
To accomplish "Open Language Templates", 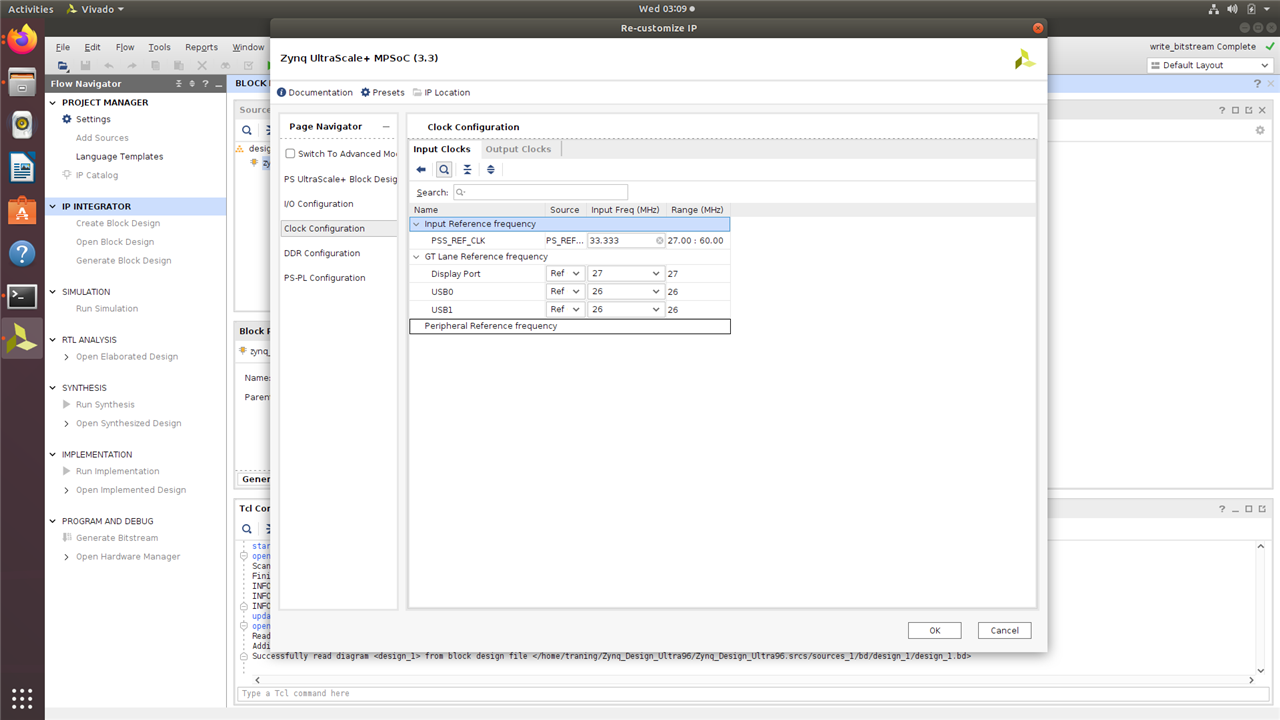I will pos(119,157).
